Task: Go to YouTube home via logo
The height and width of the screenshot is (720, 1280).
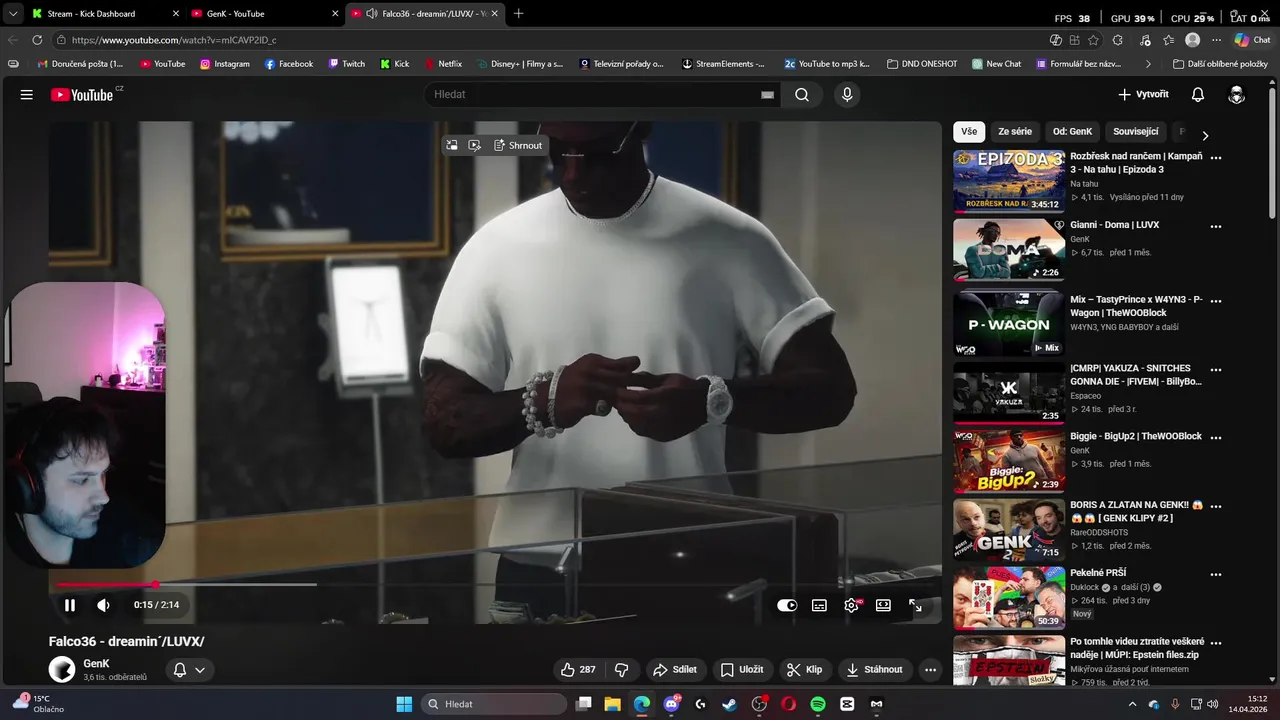Action: [x=84, y=95]
